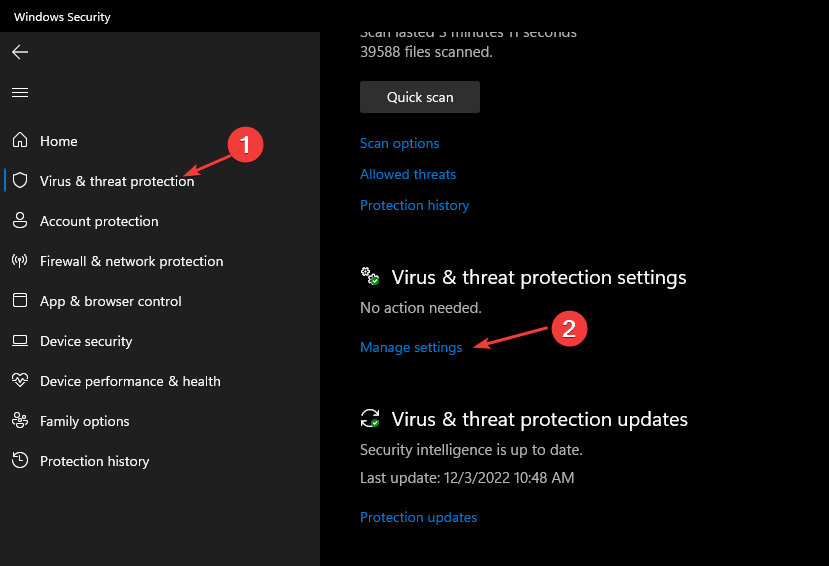Click the Protection history clock icon
This screenshot has height=566, width=829.
coord(20,461)
